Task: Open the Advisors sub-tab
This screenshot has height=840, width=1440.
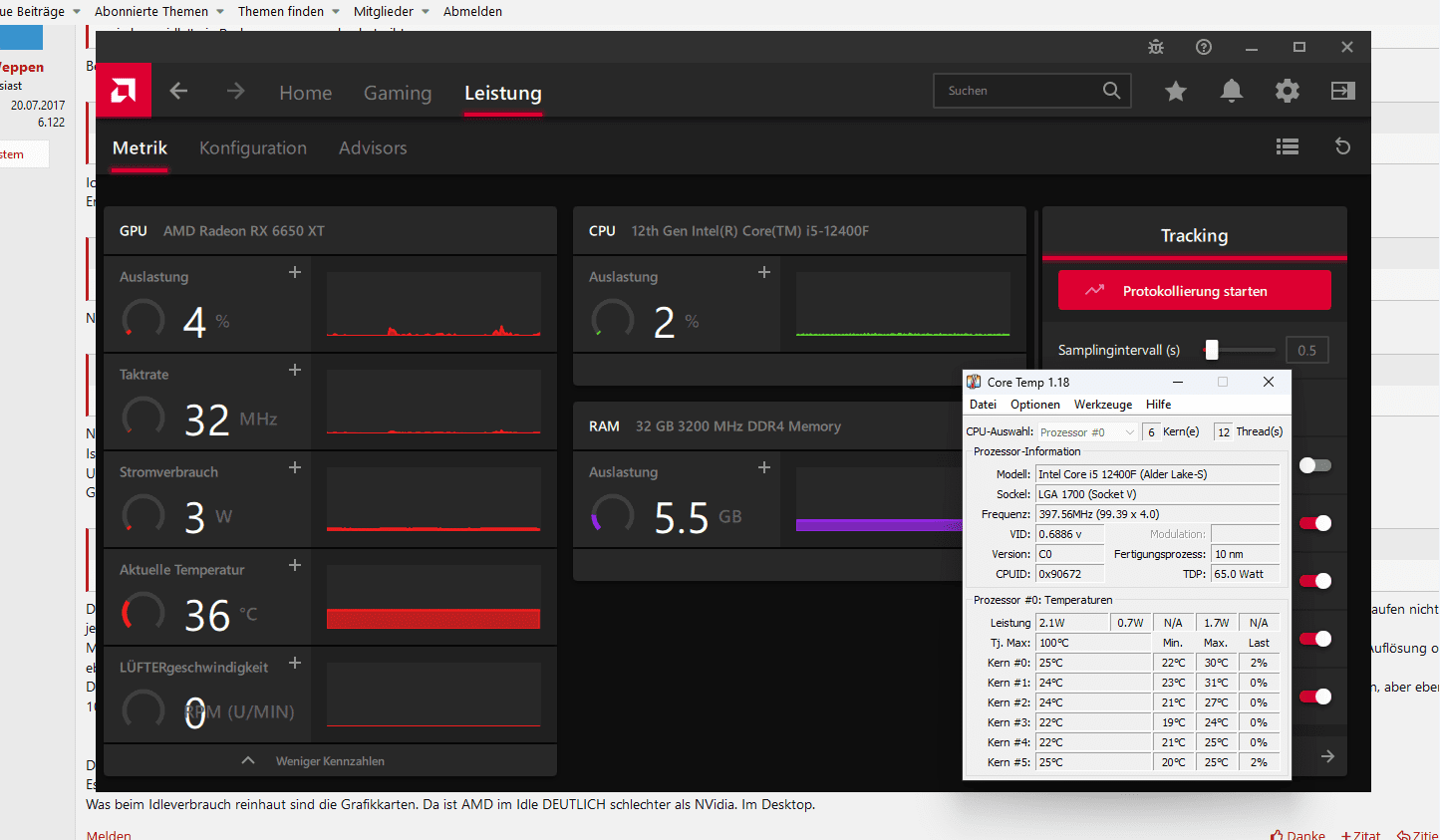Action: [x=373, y=147]
